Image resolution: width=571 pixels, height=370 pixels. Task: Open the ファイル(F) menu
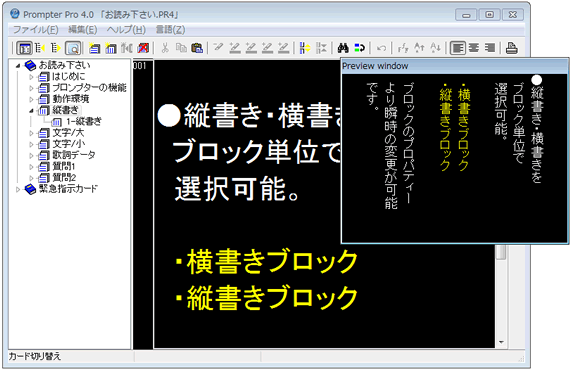click(36, 29)
